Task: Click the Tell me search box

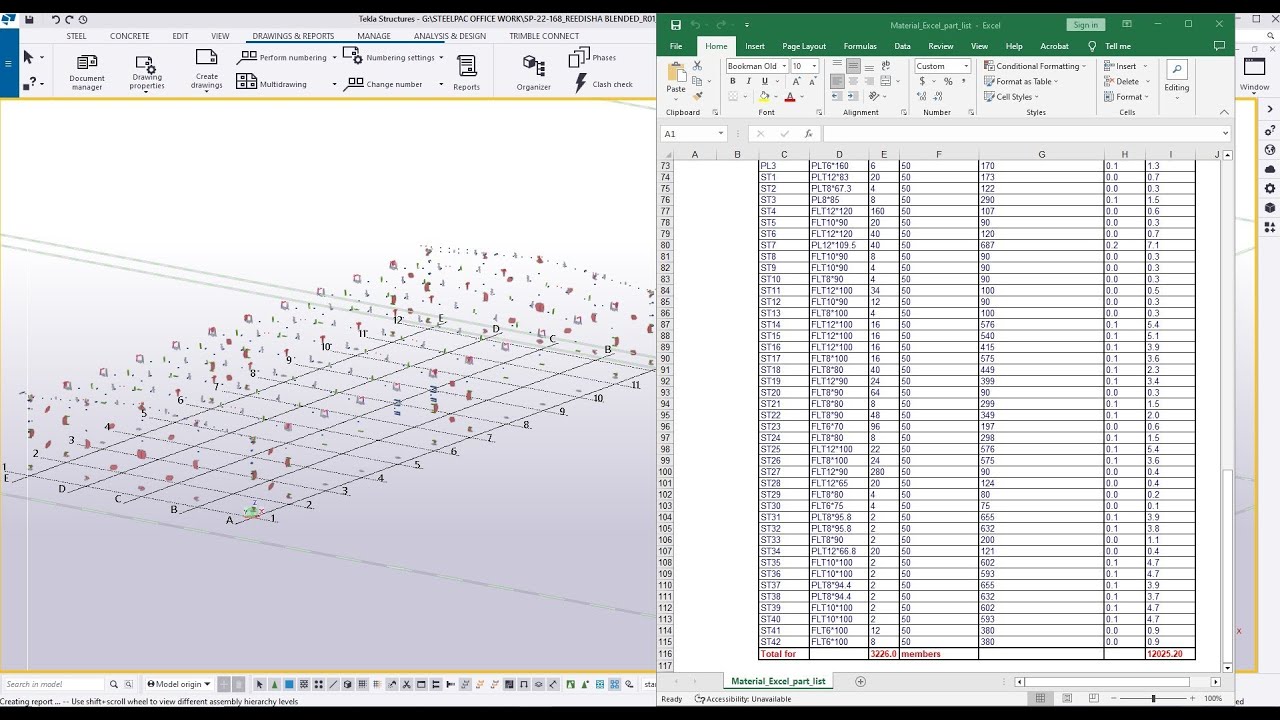Action: coord(1110,46)
